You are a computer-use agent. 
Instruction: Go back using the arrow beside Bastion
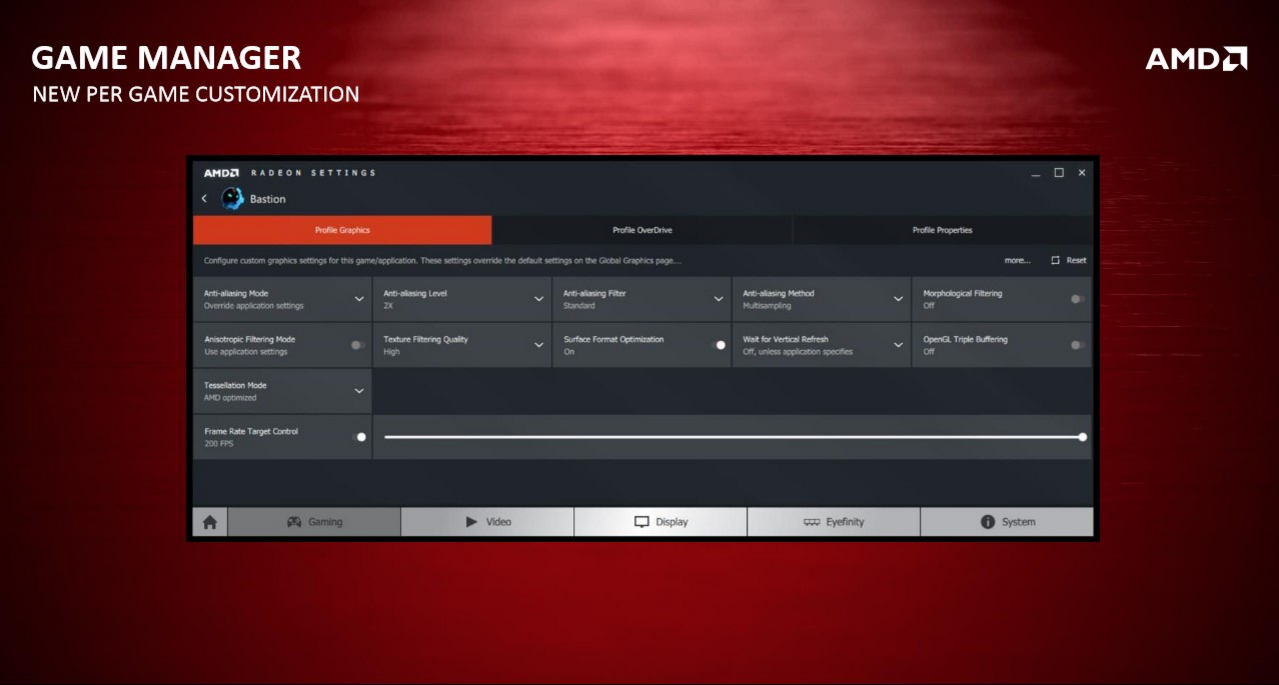tap(204, 199)
